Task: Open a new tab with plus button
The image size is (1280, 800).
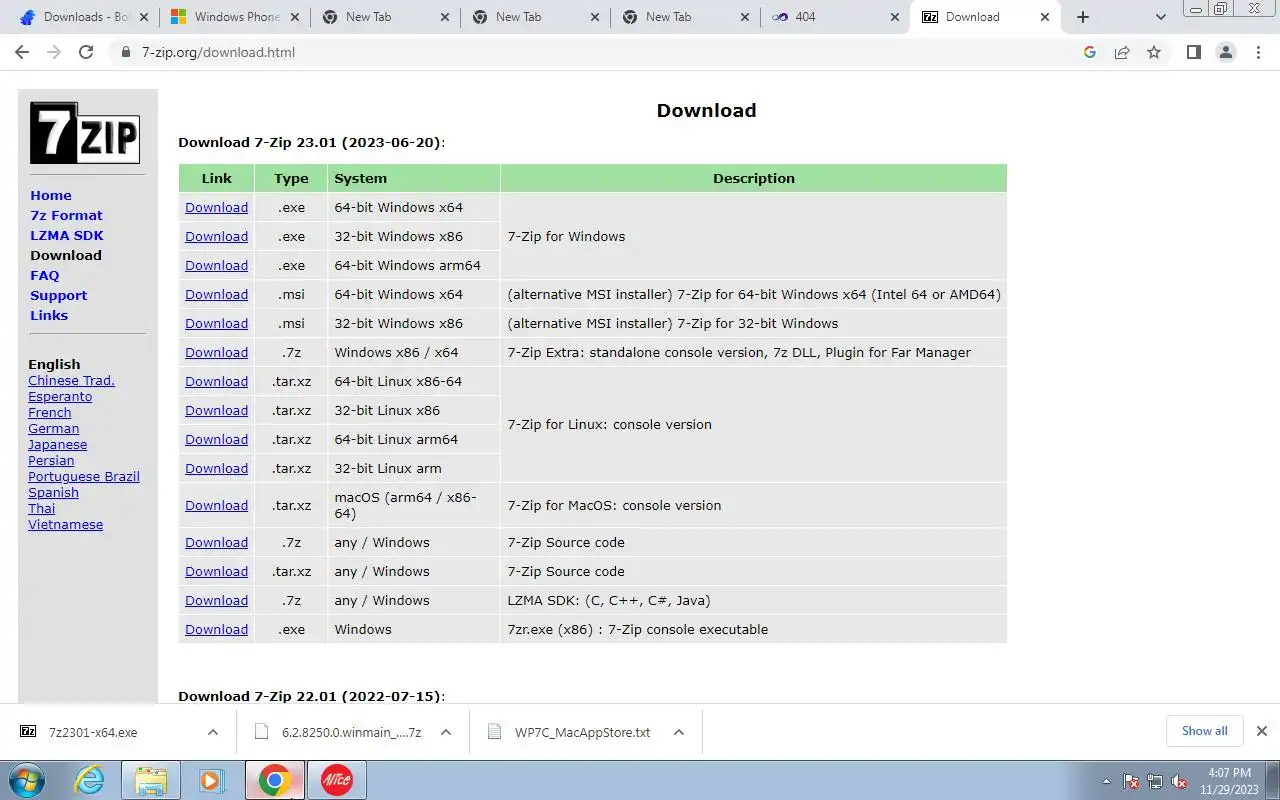Action: click(1083, 17)
